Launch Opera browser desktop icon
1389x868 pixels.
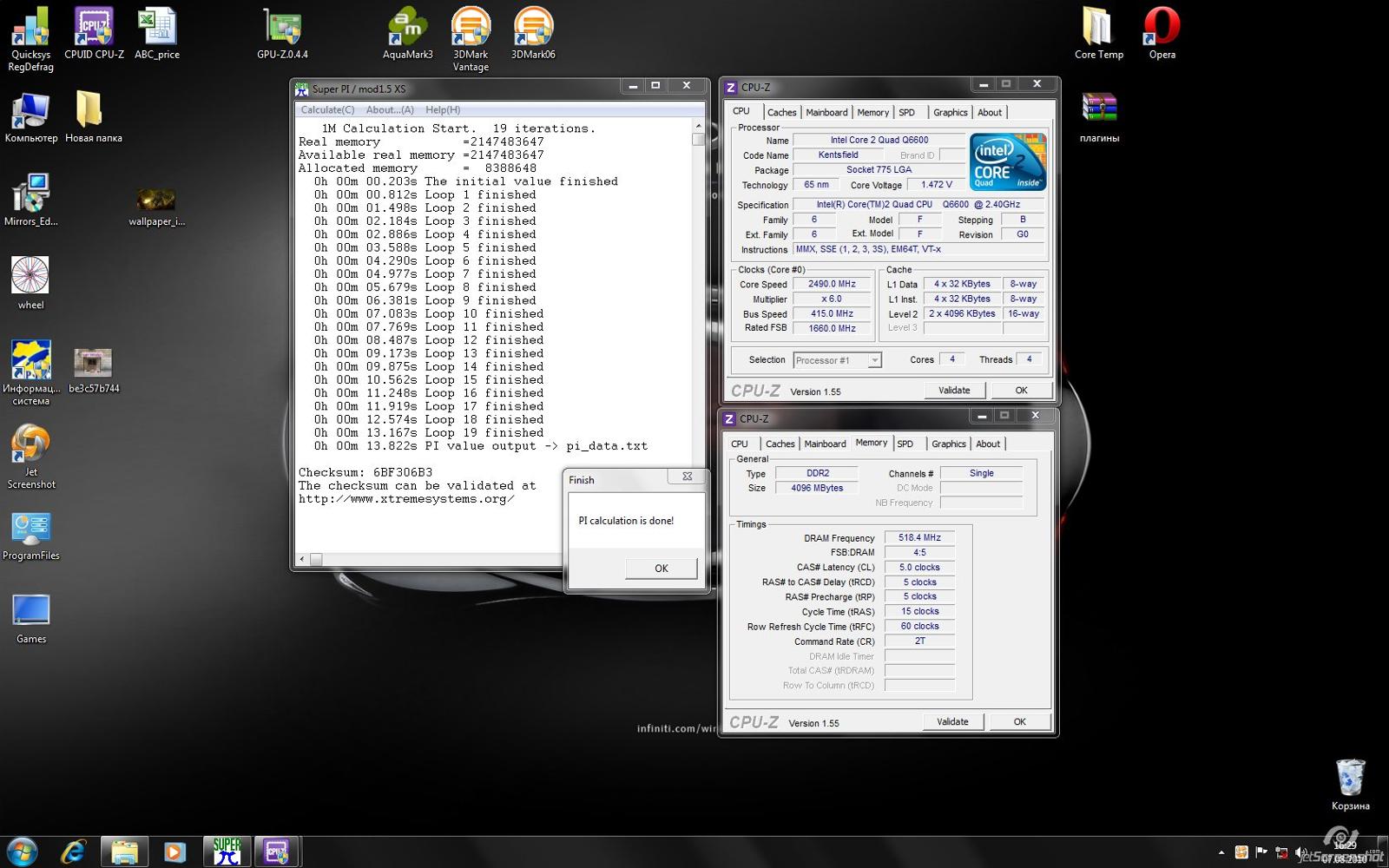click(1162, 33)
